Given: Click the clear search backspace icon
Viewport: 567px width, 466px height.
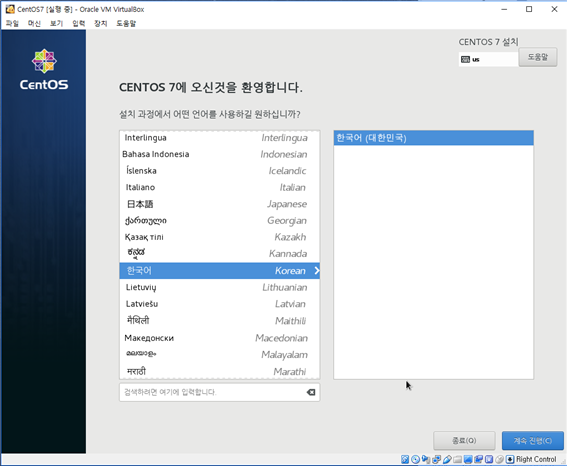Looking at the screenshot, I should [311, 392].
